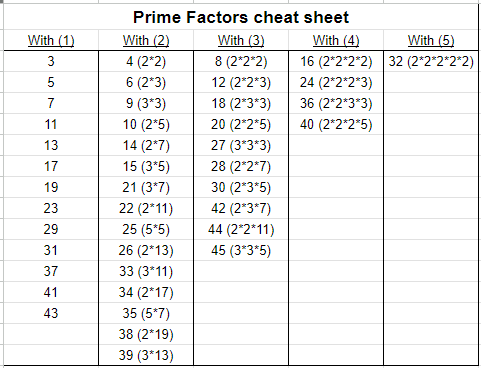The height and width of the screenshot is (368, 481).
Task: Select the cell containing prime 17
Action: (x=51, y=166)
